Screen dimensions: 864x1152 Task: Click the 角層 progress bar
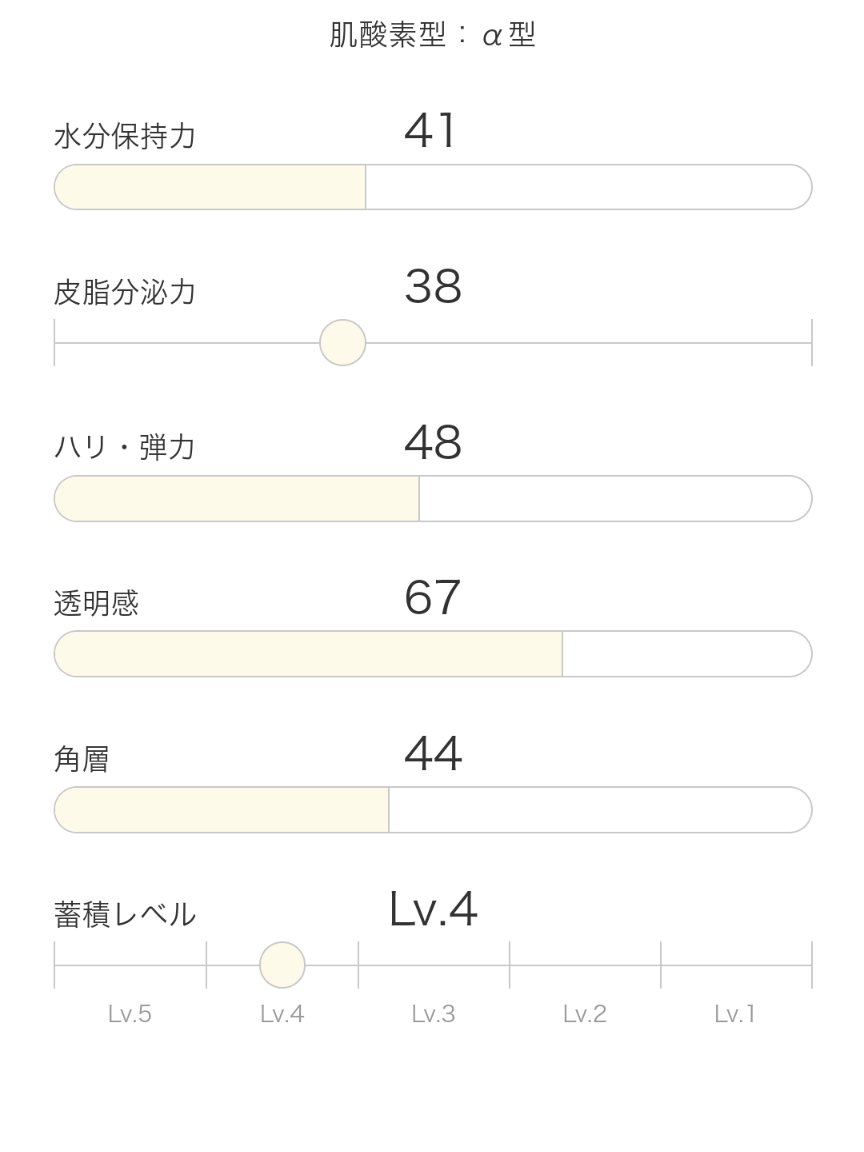(430, 810)
